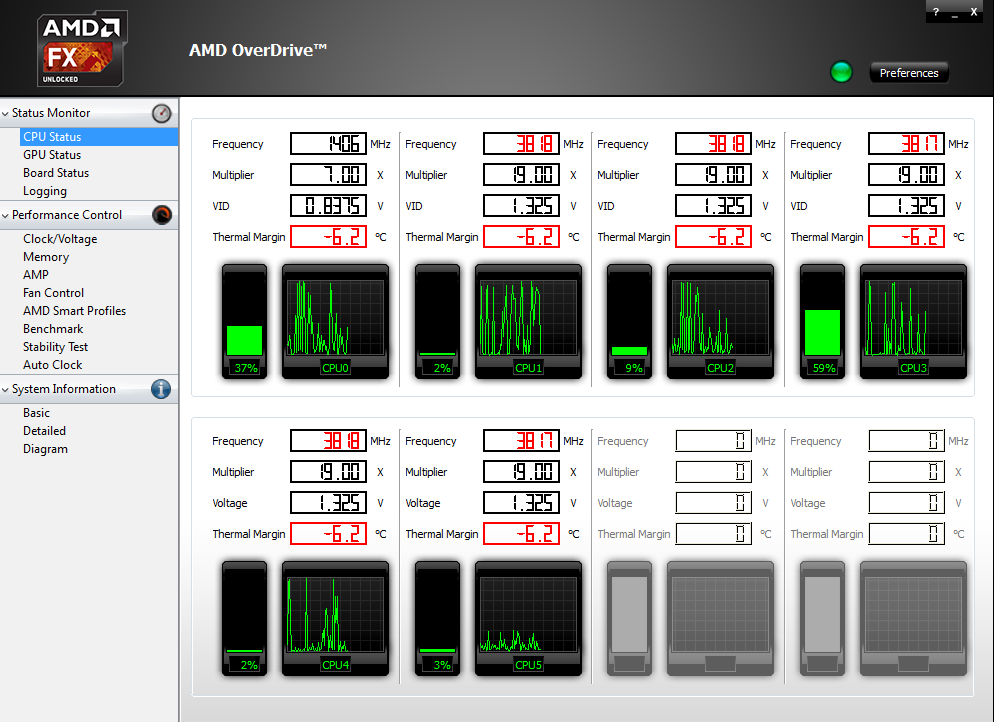Open the Auto Clock page
This screenshot has height=722, width=994.
pyautogui.click(x=53, y=365)
